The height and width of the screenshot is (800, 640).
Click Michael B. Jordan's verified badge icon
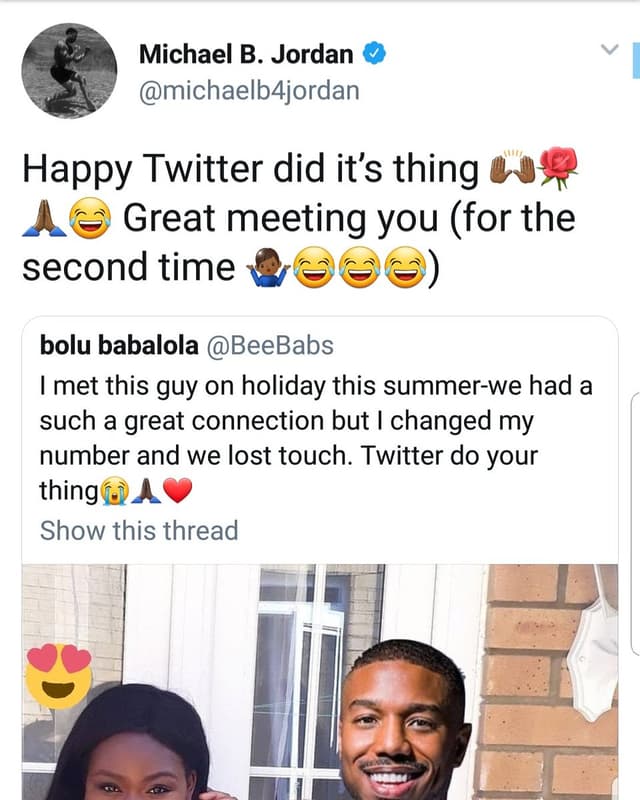click(x=376, y=50)
